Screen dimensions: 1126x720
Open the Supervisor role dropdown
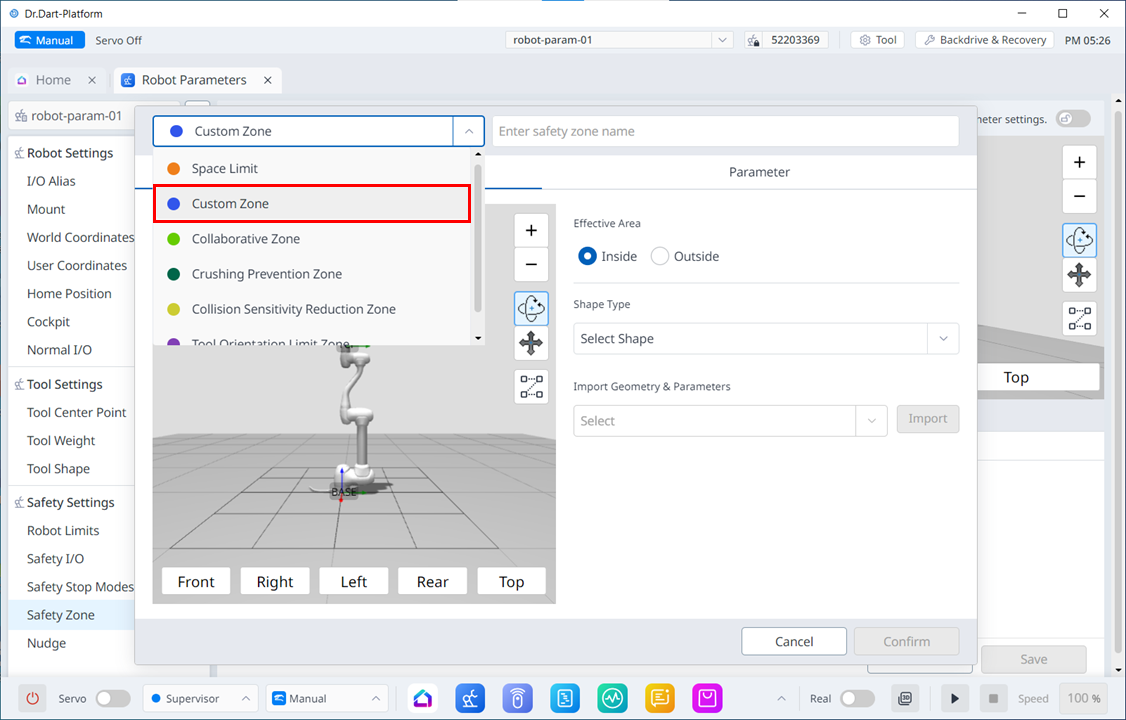(200, 698)
